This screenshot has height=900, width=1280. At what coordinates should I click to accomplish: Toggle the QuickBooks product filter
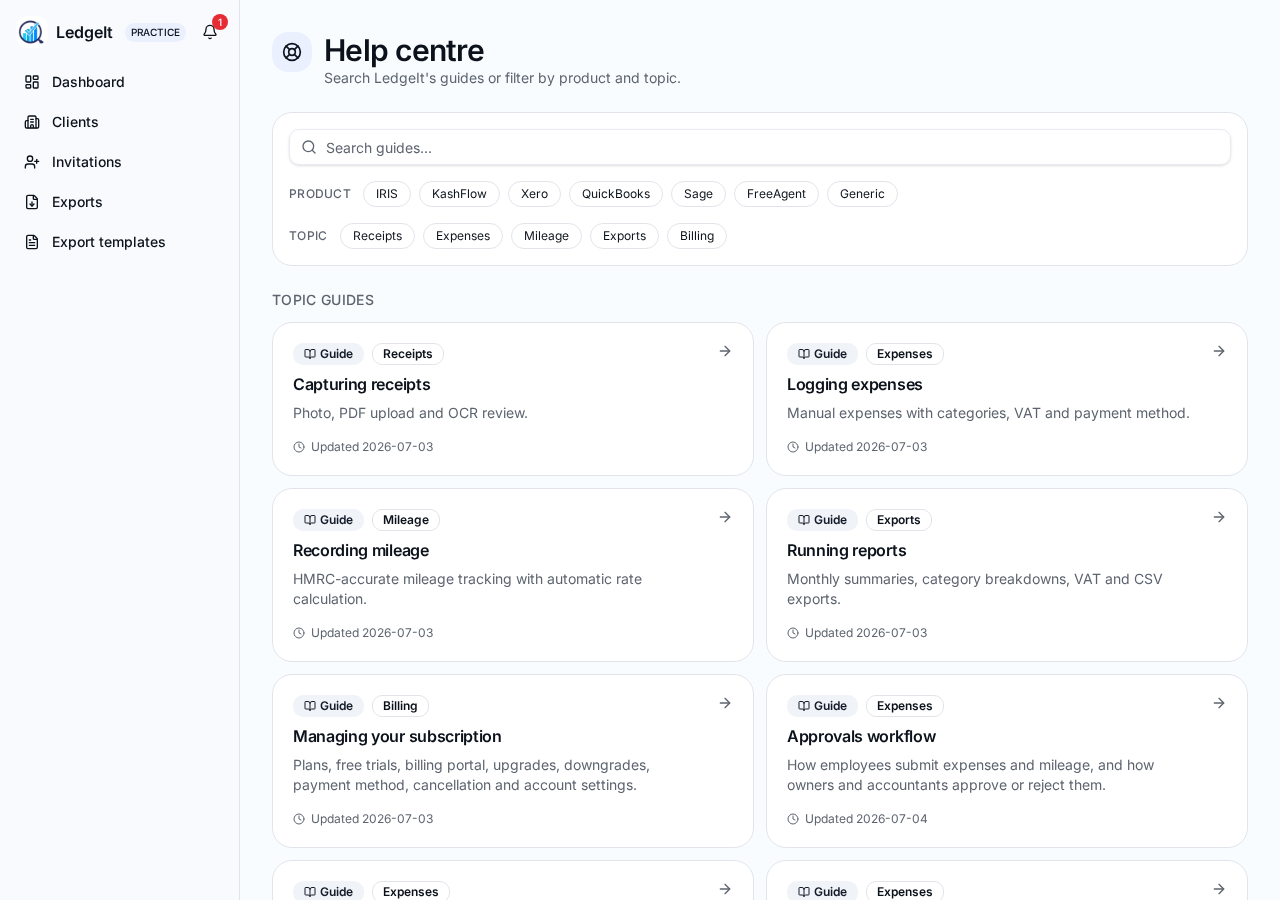coord(616,194)
